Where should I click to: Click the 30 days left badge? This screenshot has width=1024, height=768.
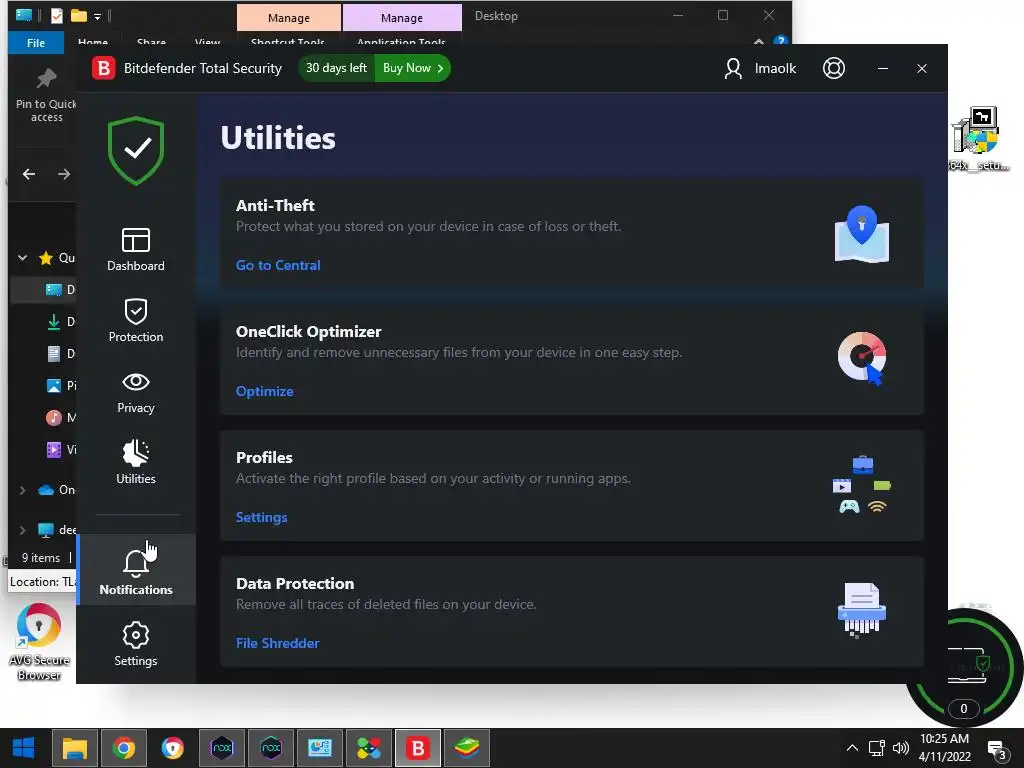(336, 68)
